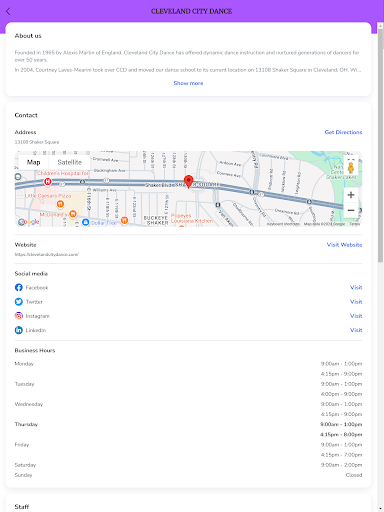
Task: Expand About us with Show more
Action: pyautogui.click(x=188, y=83)
